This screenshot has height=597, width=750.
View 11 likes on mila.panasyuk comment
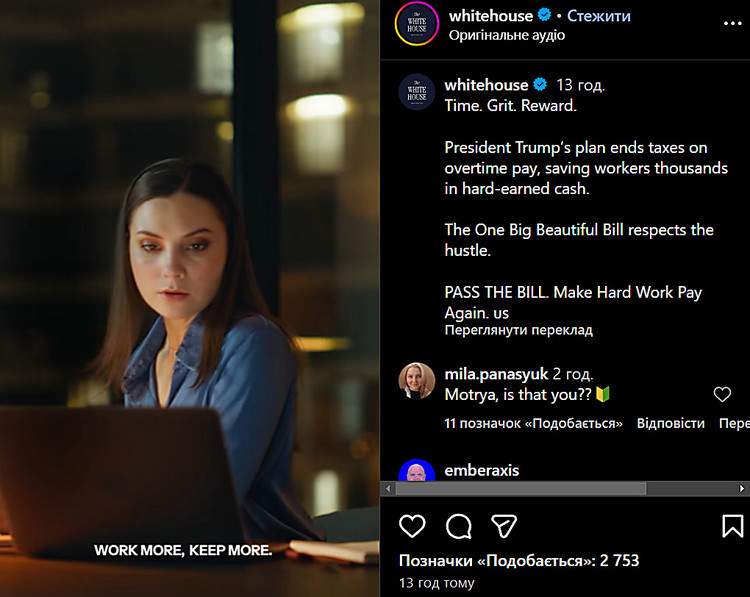coord(533,423)
